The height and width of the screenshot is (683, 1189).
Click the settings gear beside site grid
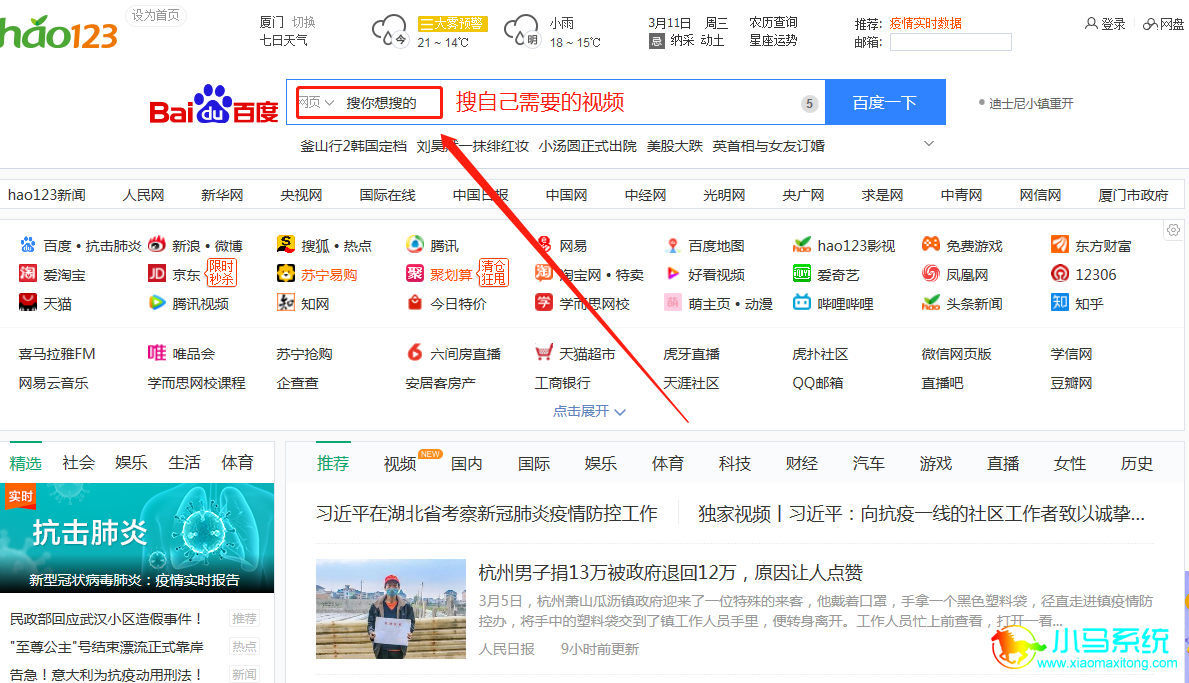click(1173, 230)
